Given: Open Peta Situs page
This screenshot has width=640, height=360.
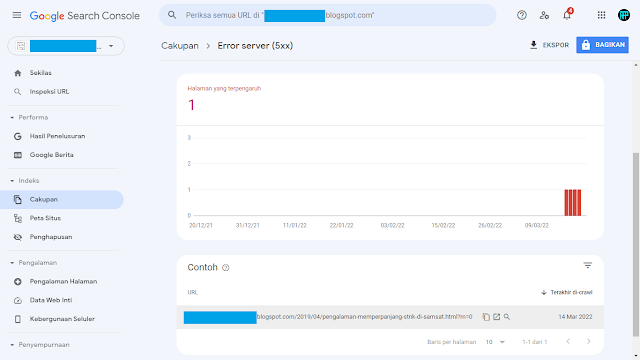Looking at the screenshot, I should (45, 218).
